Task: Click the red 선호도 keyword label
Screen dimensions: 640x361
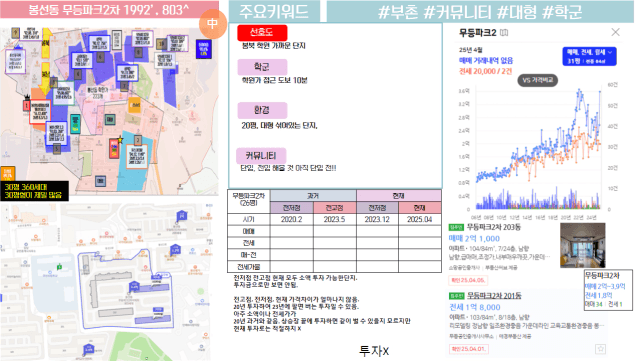Action: tap(262, 33)
